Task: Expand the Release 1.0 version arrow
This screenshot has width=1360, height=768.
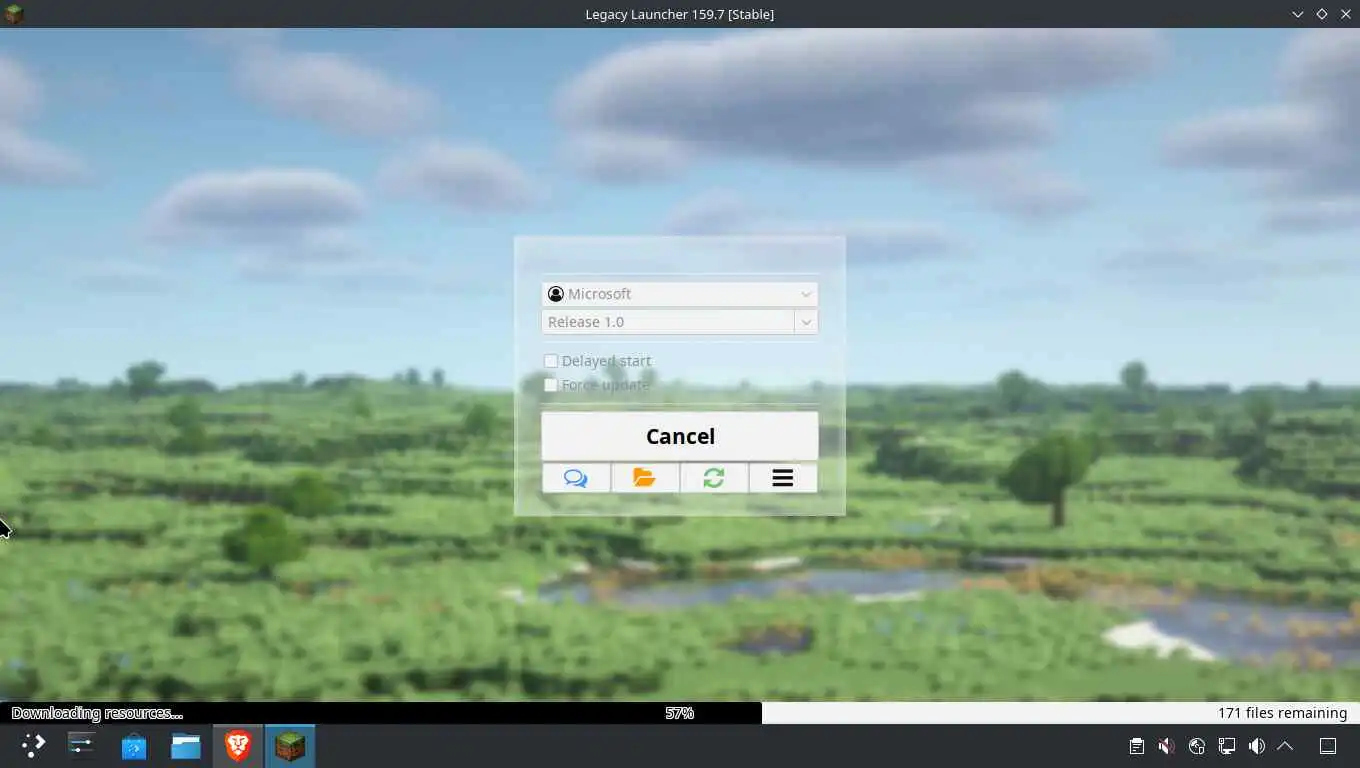Action: click(806, 322)
